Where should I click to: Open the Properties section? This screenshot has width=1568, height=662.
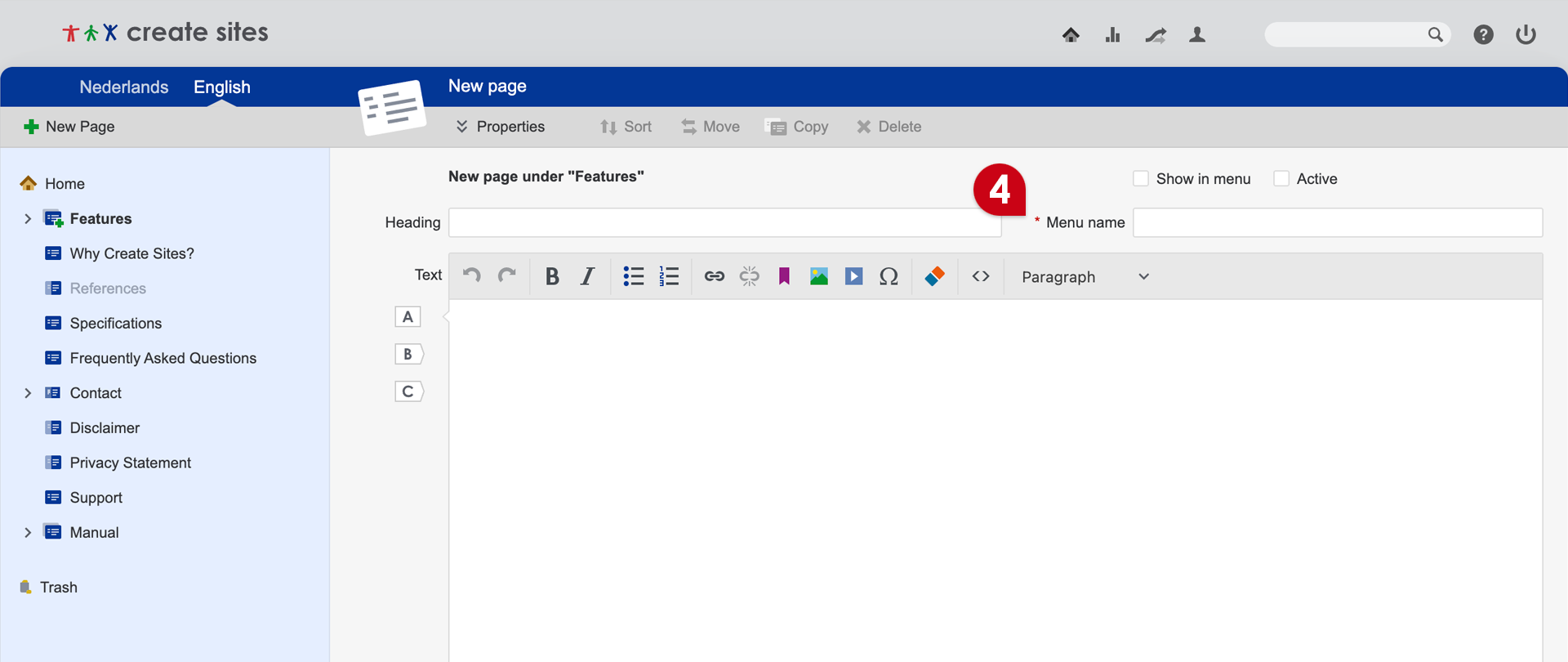pyautogui.click(x=500, y=127)
